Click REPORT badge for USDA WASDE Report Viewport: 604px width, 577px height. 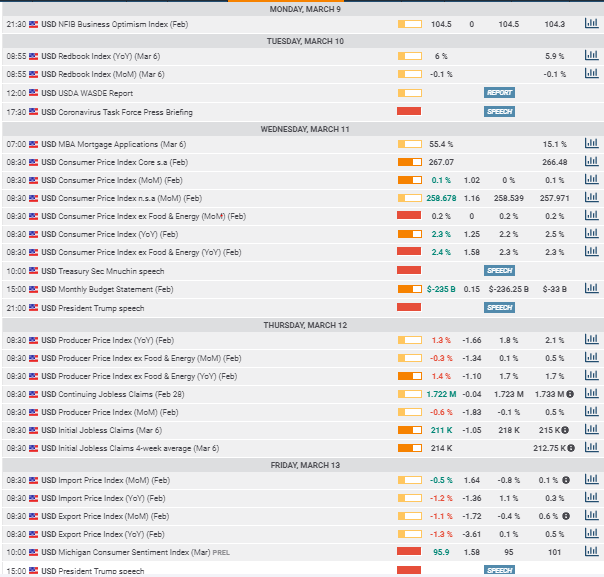pos(499,93)
